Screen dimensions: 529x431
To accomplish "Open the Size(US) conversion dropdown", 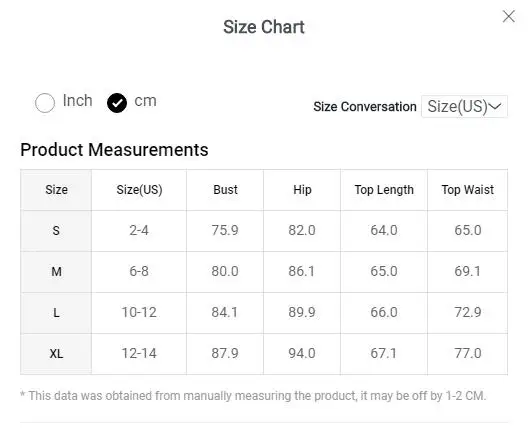I will tap(464, 107).
